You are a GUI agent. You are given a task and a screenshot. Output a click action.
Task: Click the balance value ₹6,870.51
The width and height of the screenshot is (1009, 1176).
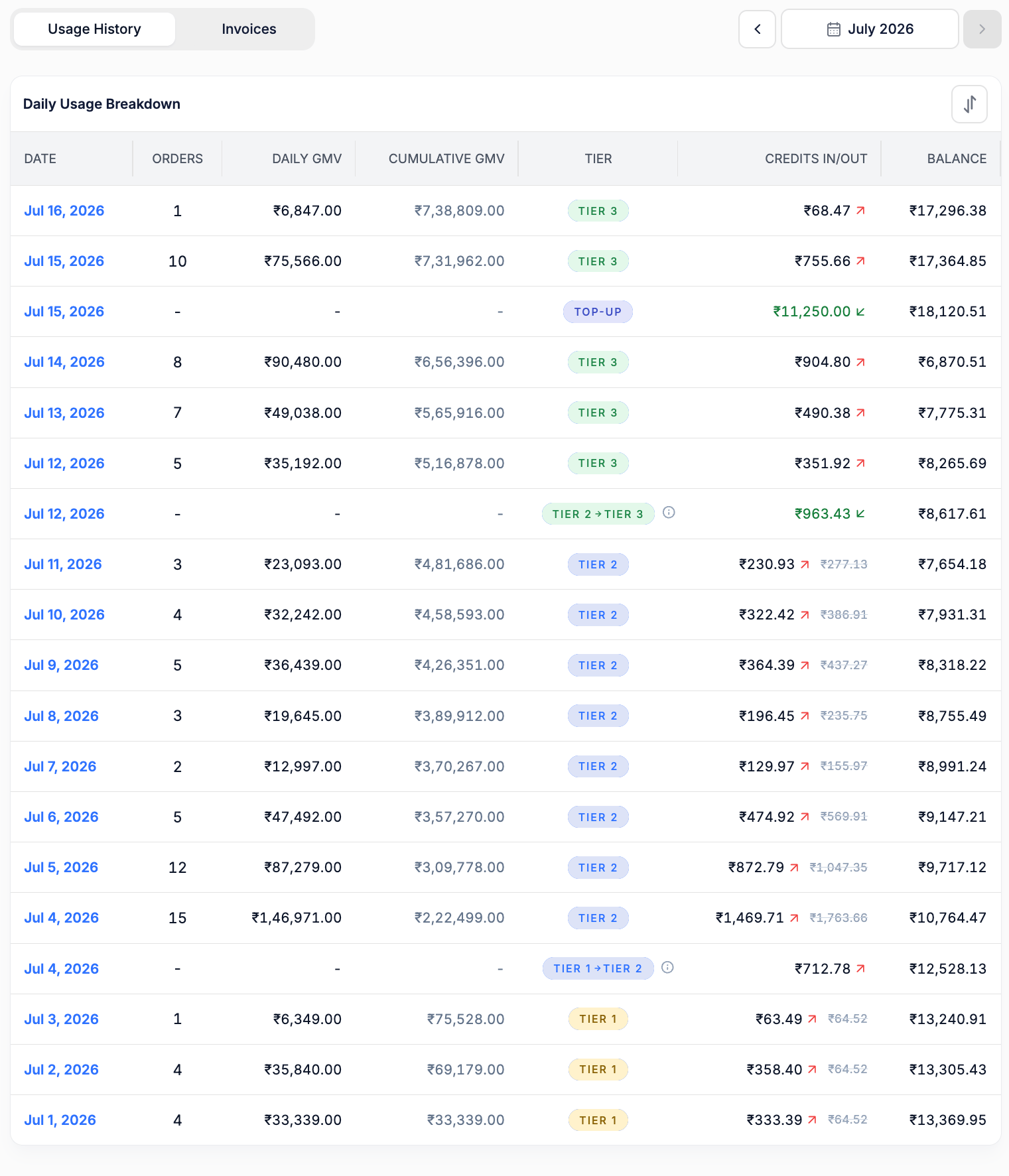pyautogui.click(x=952, y=362)
